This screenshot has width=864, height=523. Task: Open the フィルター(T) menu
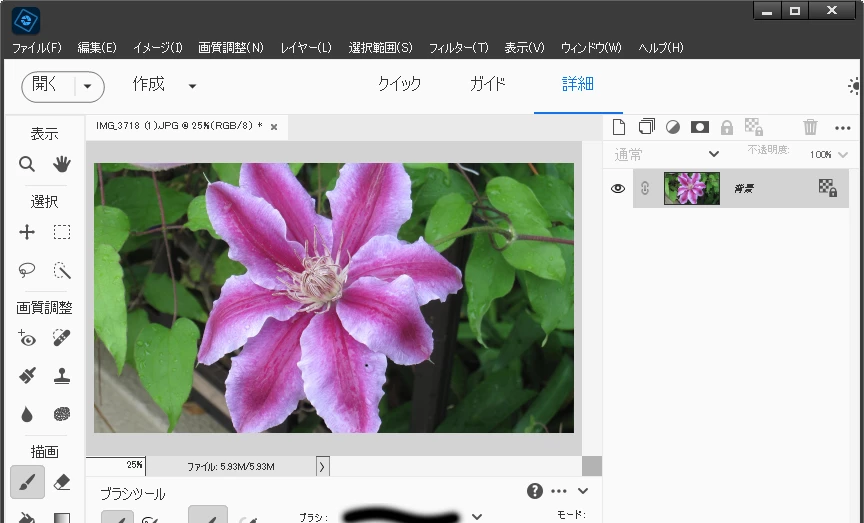click(458, 48)
